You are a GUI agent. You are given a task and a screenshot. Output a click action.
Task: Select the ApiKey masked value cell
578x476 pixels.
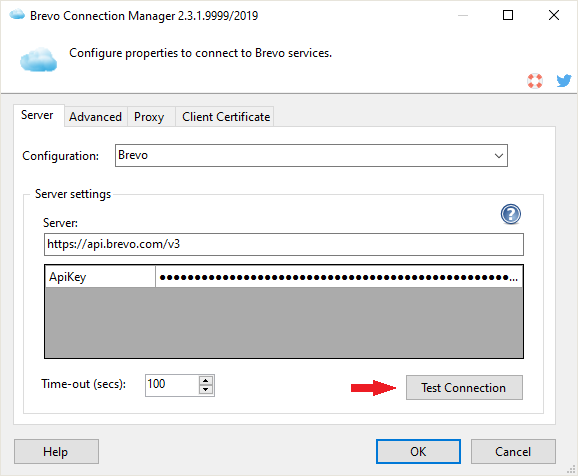click(x=339, y=277)
